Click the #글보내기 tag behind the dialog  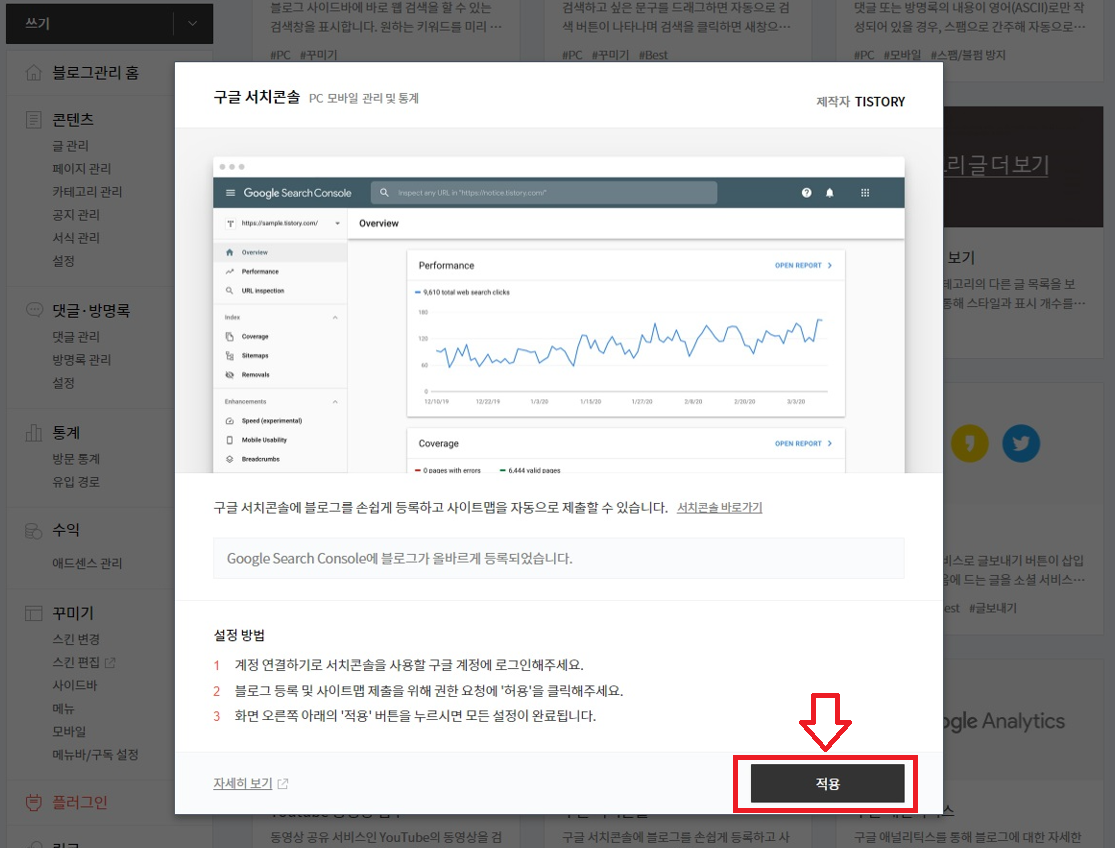993,608
